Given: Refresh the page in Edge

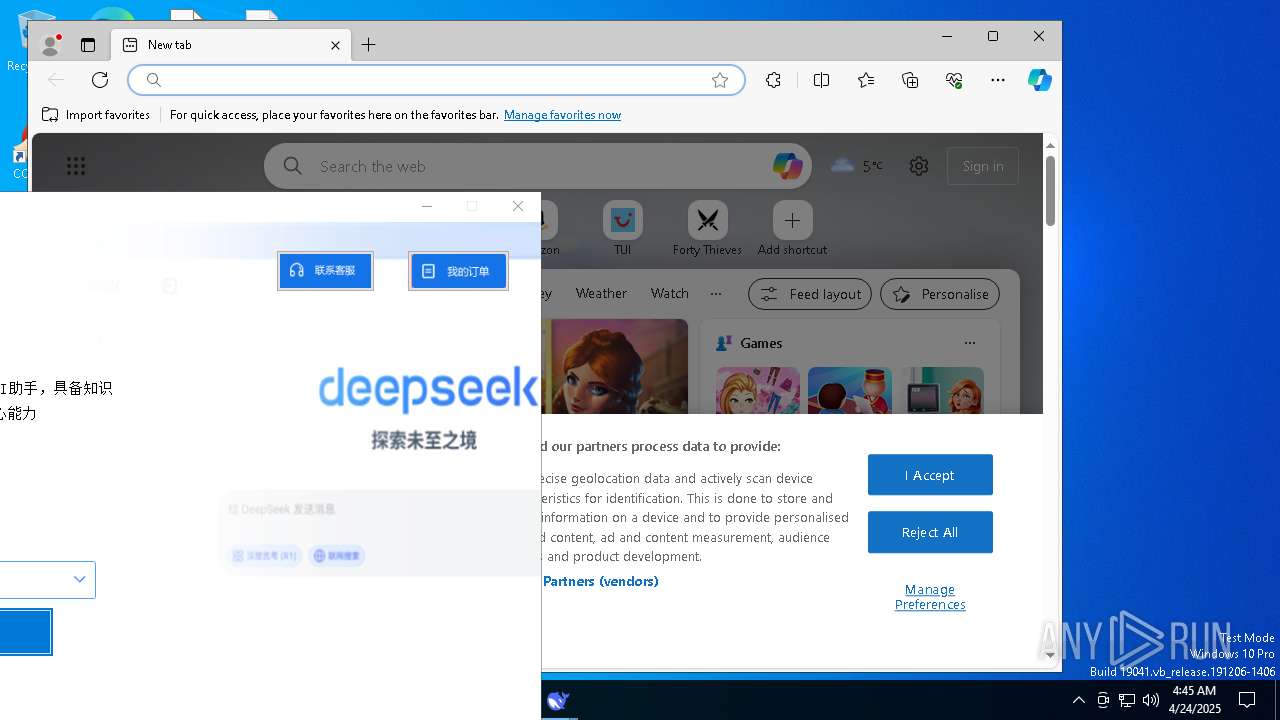Looking at the screenshot, I should pos(100,80).
